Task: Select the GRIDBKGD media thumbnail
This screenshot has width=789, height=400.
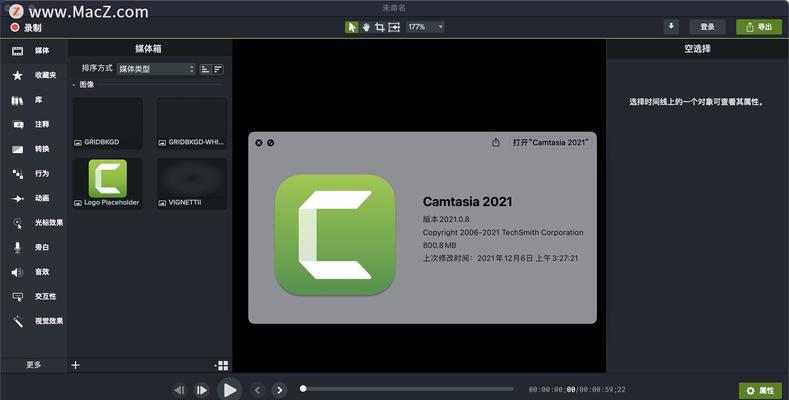Action: (x=108, y=123)
